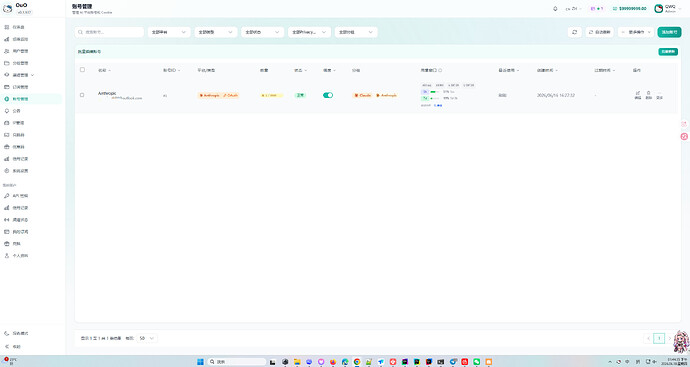
Task: Open Google Chrome from the Windows taskbar
Action: pyautogui.click(x=357, y=362)
